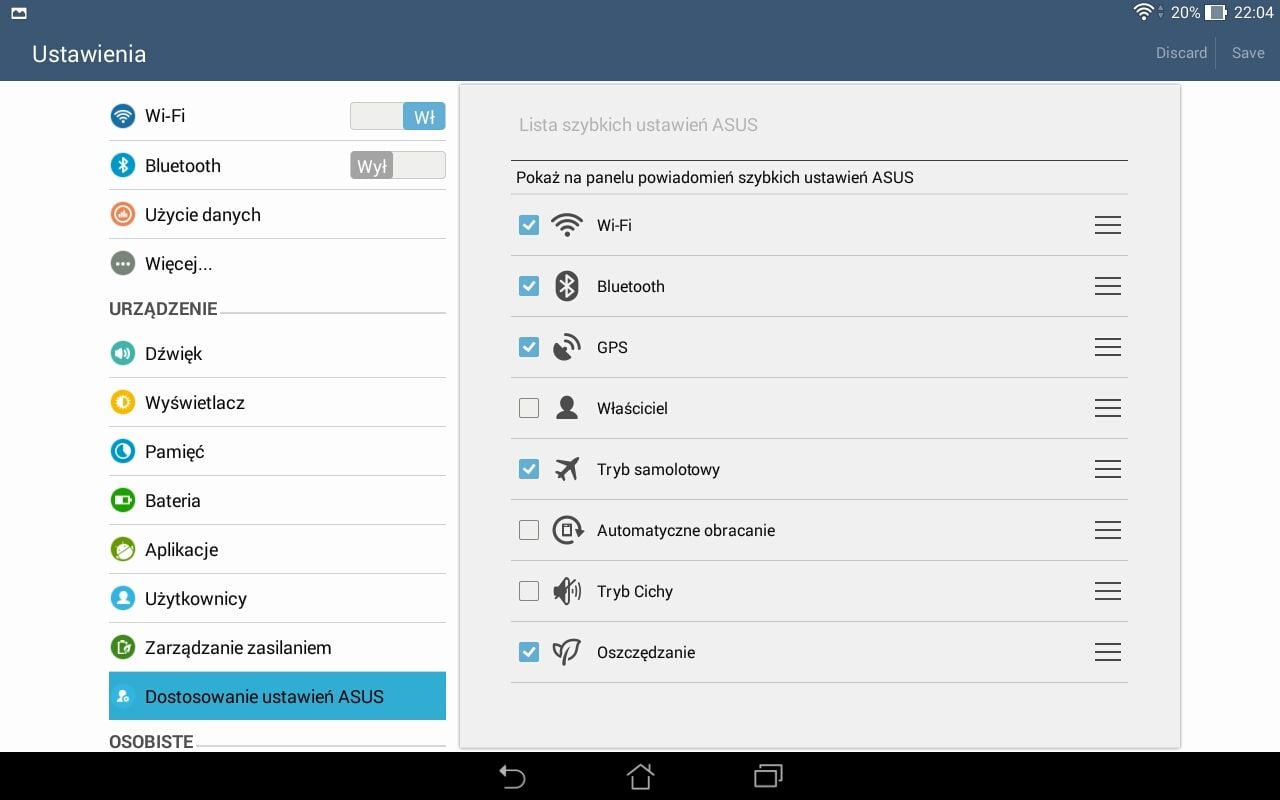Open Pamięć settings
This screenshot has height=800, width=1280.
click(277, 451)
